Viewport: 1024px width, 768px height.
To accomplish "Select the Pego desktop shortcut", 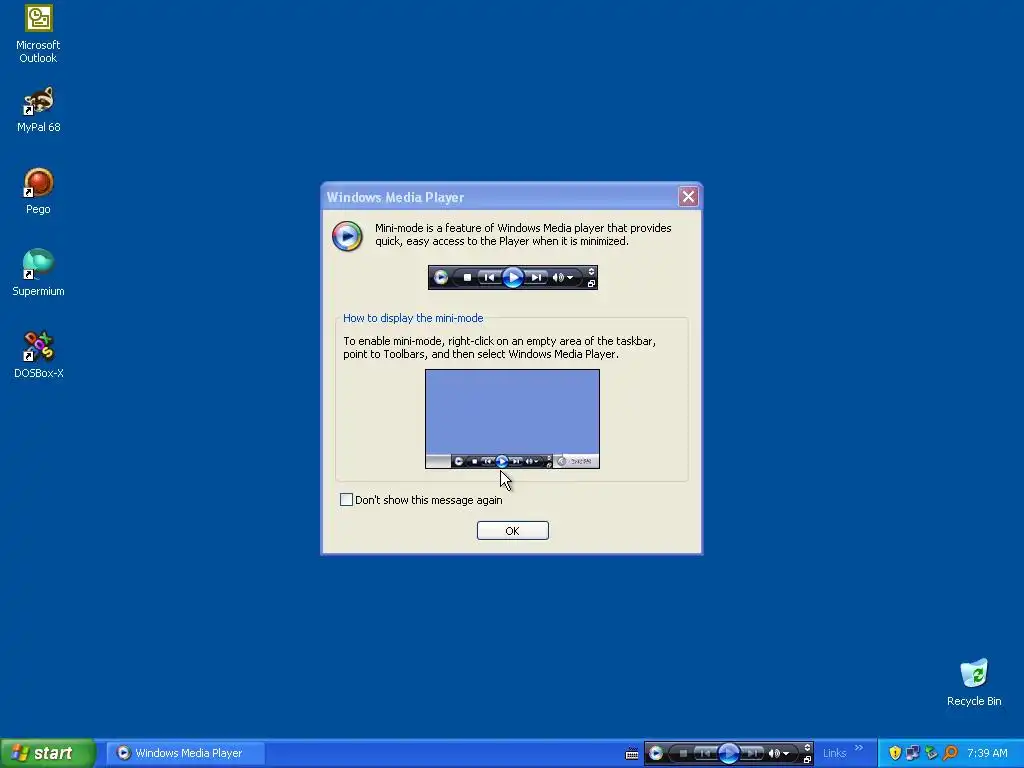I will pos(38,191).
